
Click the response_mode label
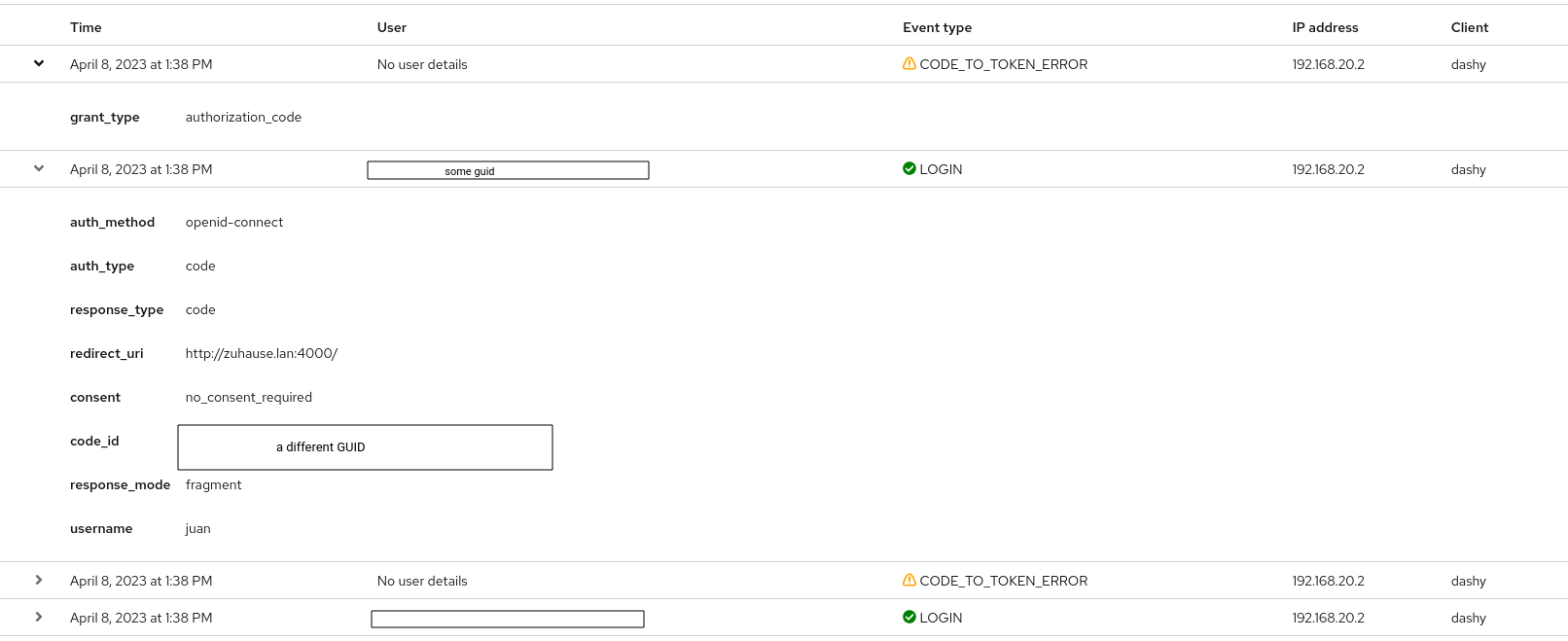(120, 485)
